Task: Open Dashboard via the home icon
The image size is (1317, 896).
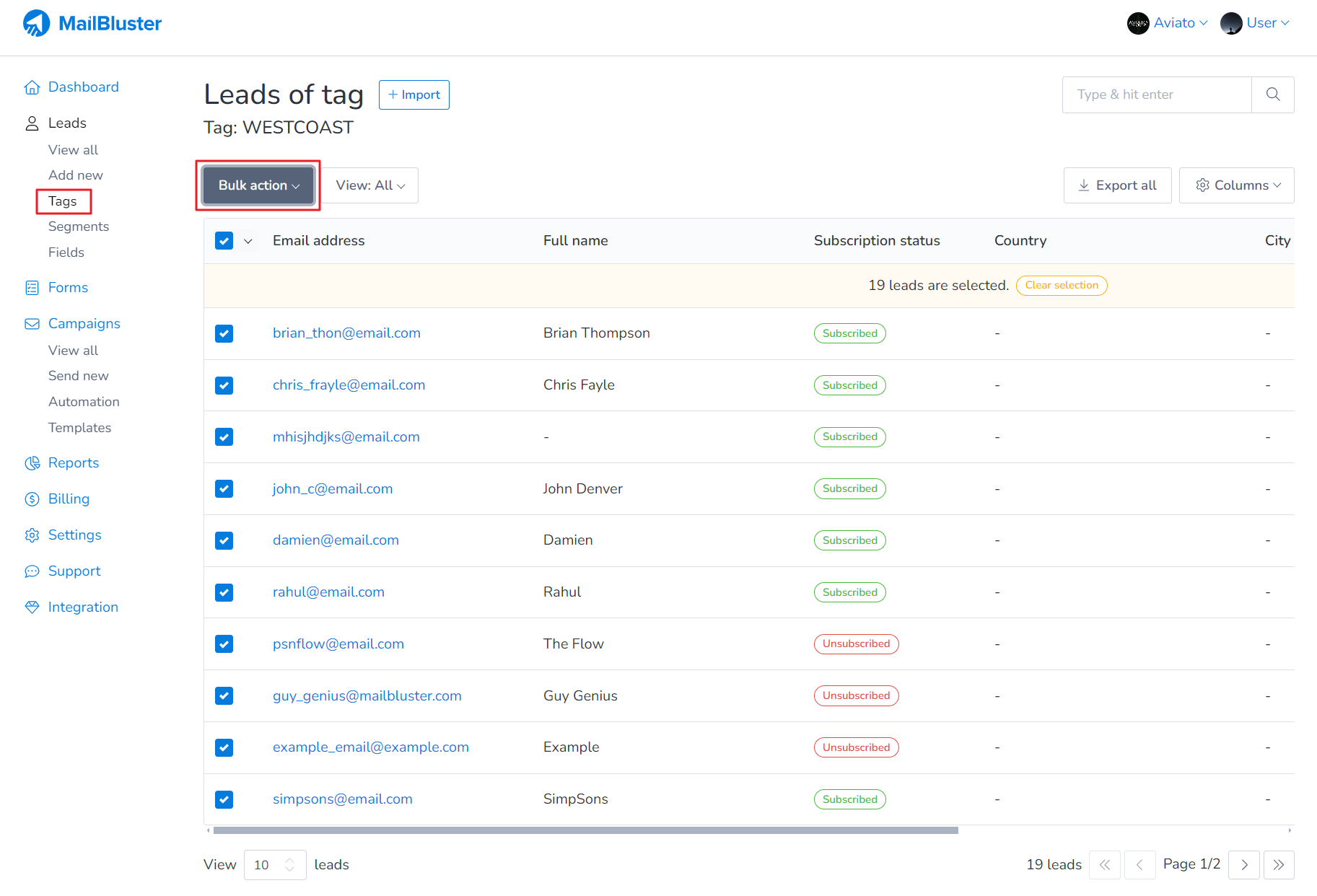Action: pyautogui.click(x=32, y=87)
